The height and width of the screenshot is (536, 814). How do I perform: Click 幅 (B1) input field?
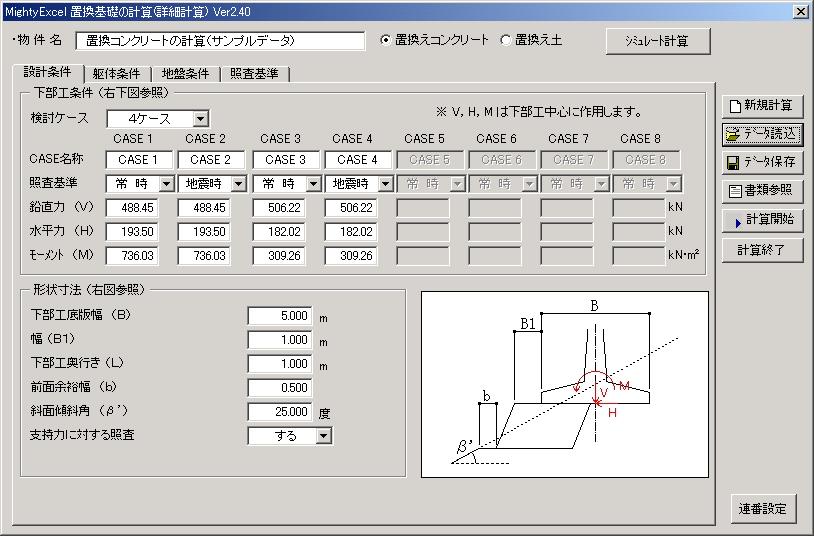(x=280, y=340)
